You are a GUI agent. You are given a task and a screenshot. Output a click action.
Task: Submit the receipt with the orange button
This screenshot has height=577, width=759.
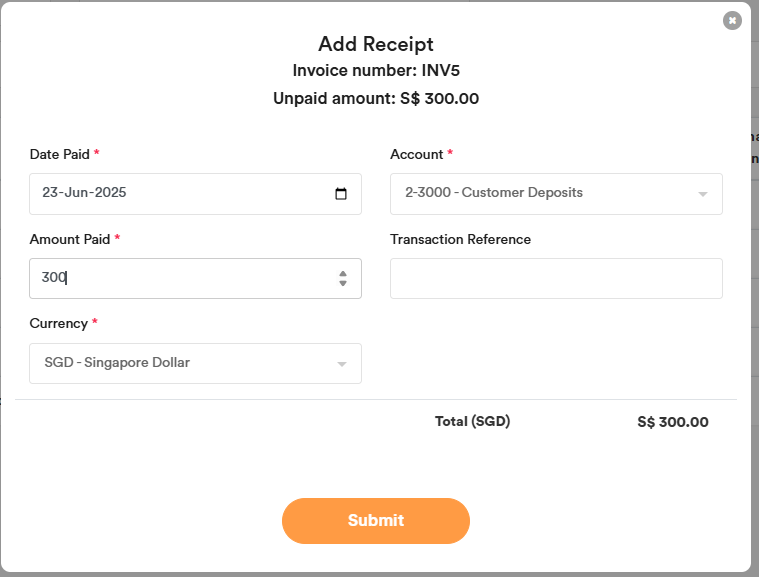pos(375,520)
